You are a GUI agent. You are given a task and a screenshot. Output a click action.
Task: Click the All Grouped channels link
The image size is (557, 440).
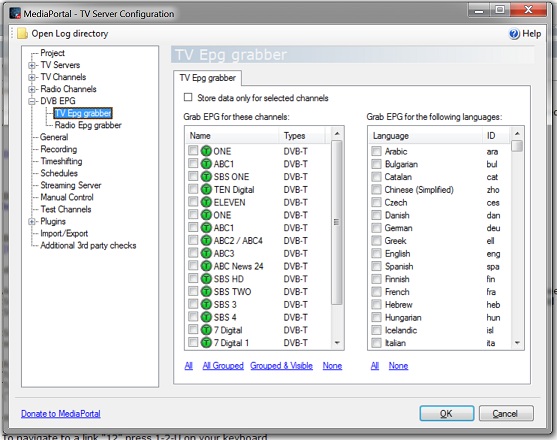[x=223, y=366]
